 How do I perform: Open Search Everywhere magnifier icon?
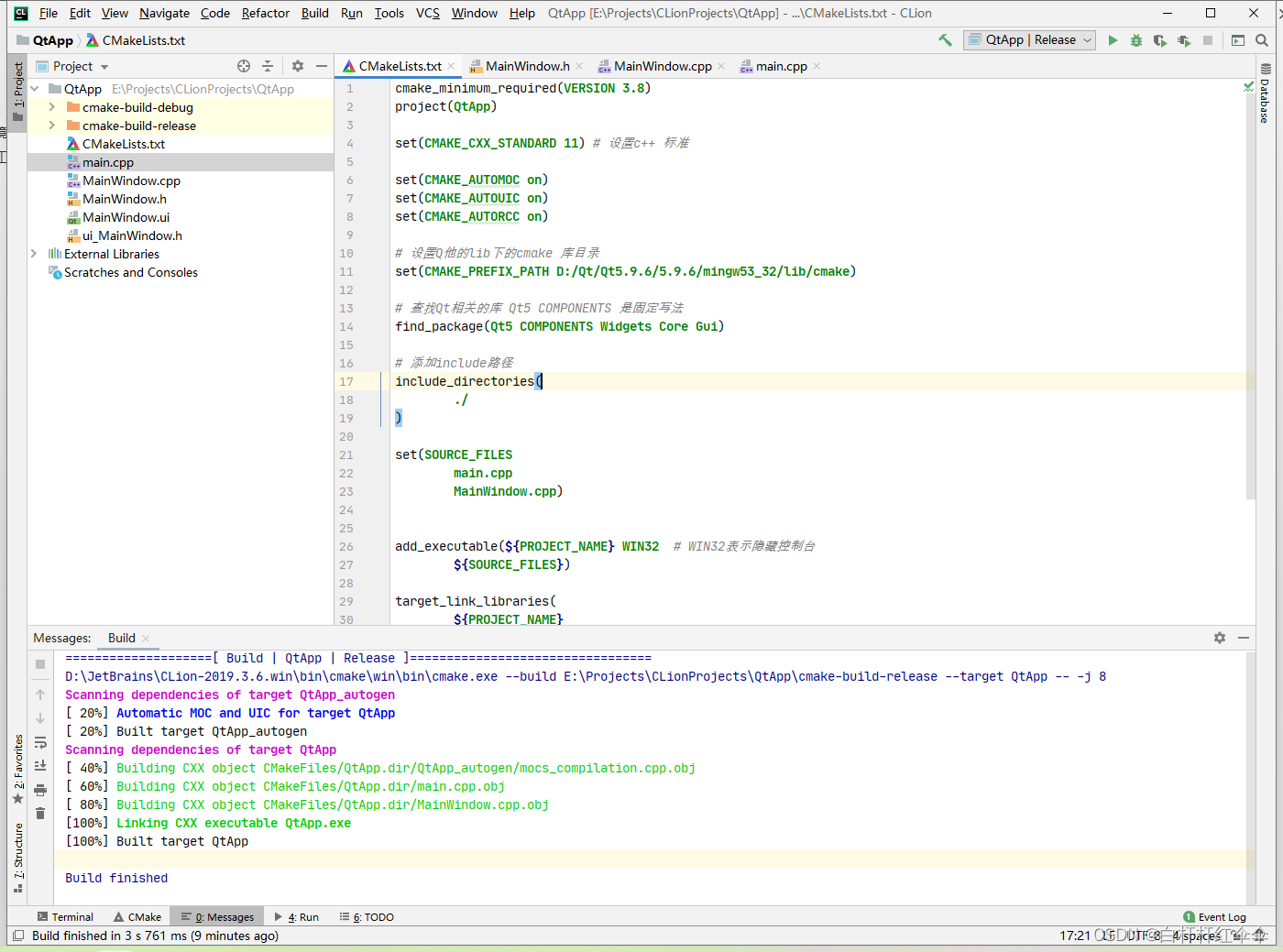point(1262,40)
